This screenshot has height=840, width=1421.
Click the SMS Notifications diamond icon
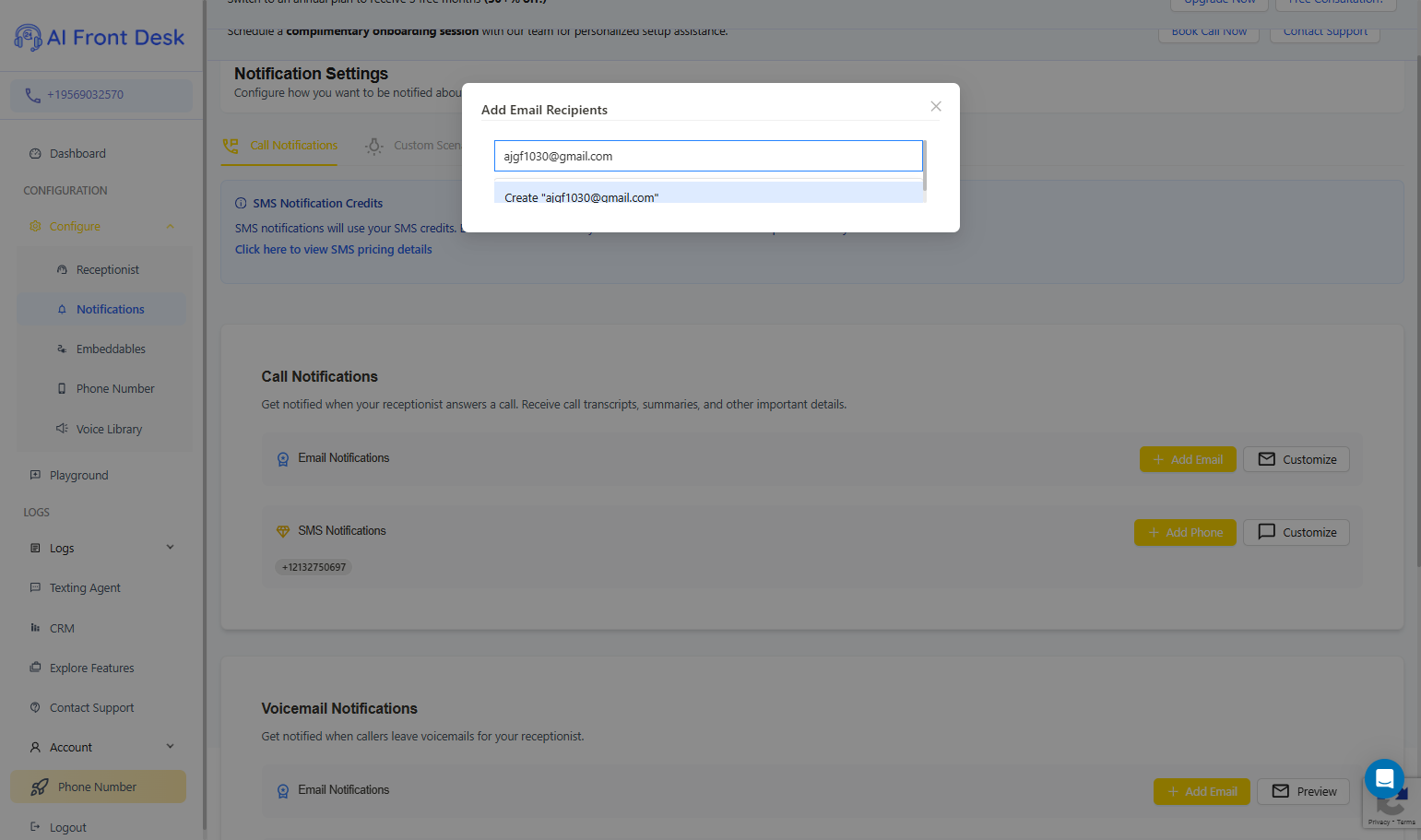pyautogui.click(x=283, y=532)
